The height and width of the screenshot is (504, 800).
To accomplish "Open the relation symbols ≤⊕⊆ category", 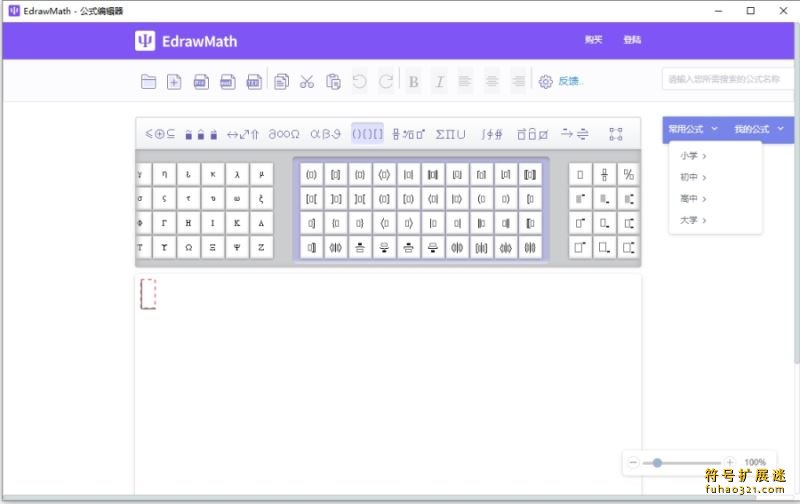I will 160,134.
